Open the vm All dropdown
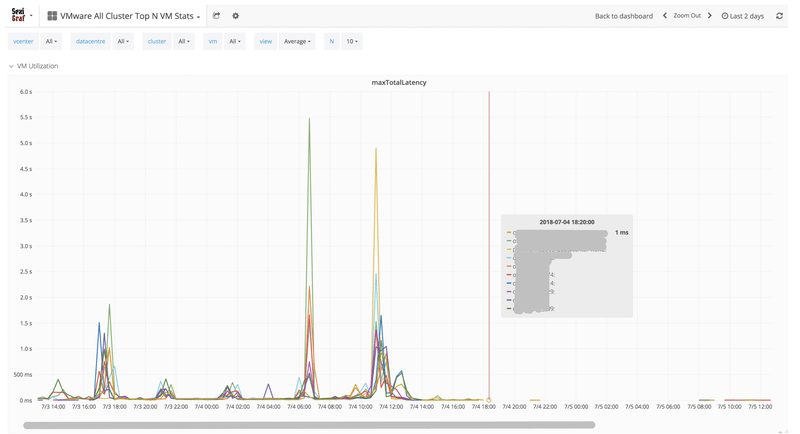This screenshot has height=434, width=800. click(234, 41)
